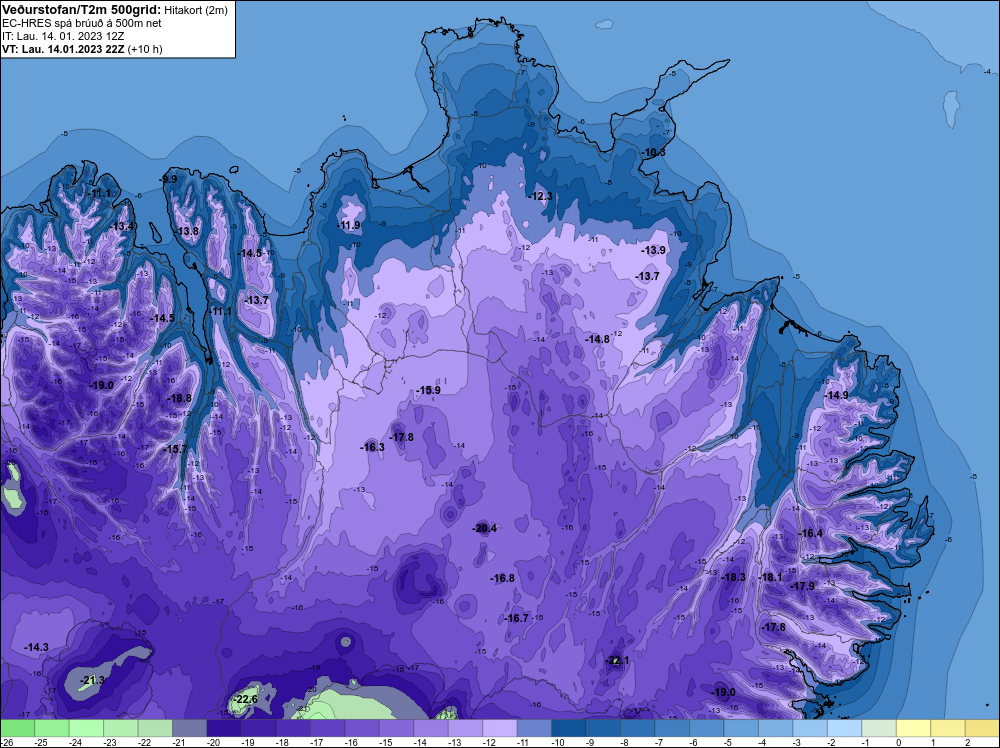Select the legend swatch labeled -17

[x=327, y=728]
